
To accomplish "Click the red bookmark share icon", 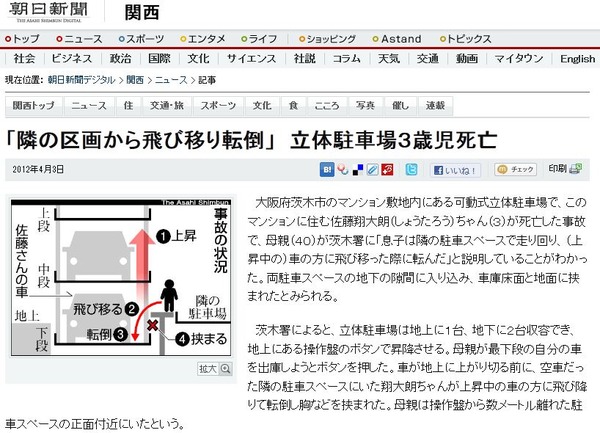I will pyautogui.click(x=387, y=169).
